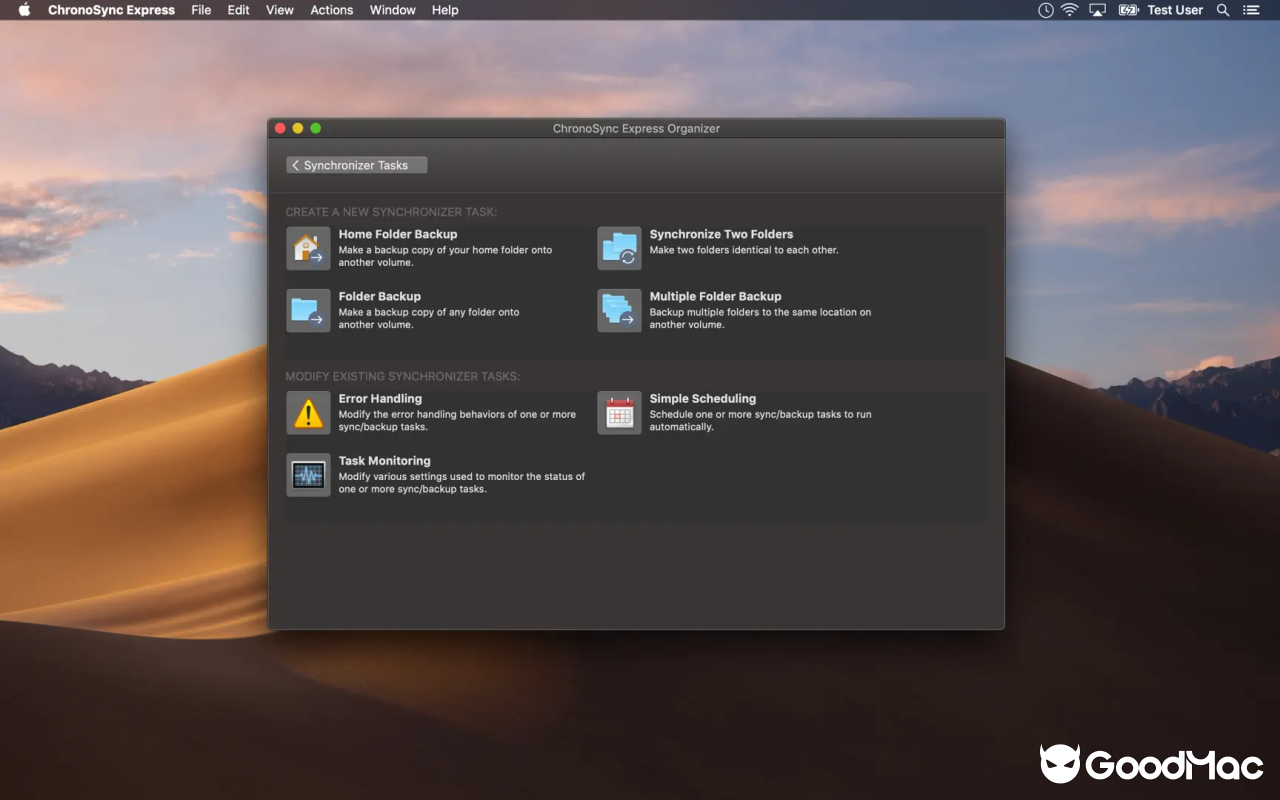Select the Task Monitoring icon
1280x800 pixels.
point(308,475)
